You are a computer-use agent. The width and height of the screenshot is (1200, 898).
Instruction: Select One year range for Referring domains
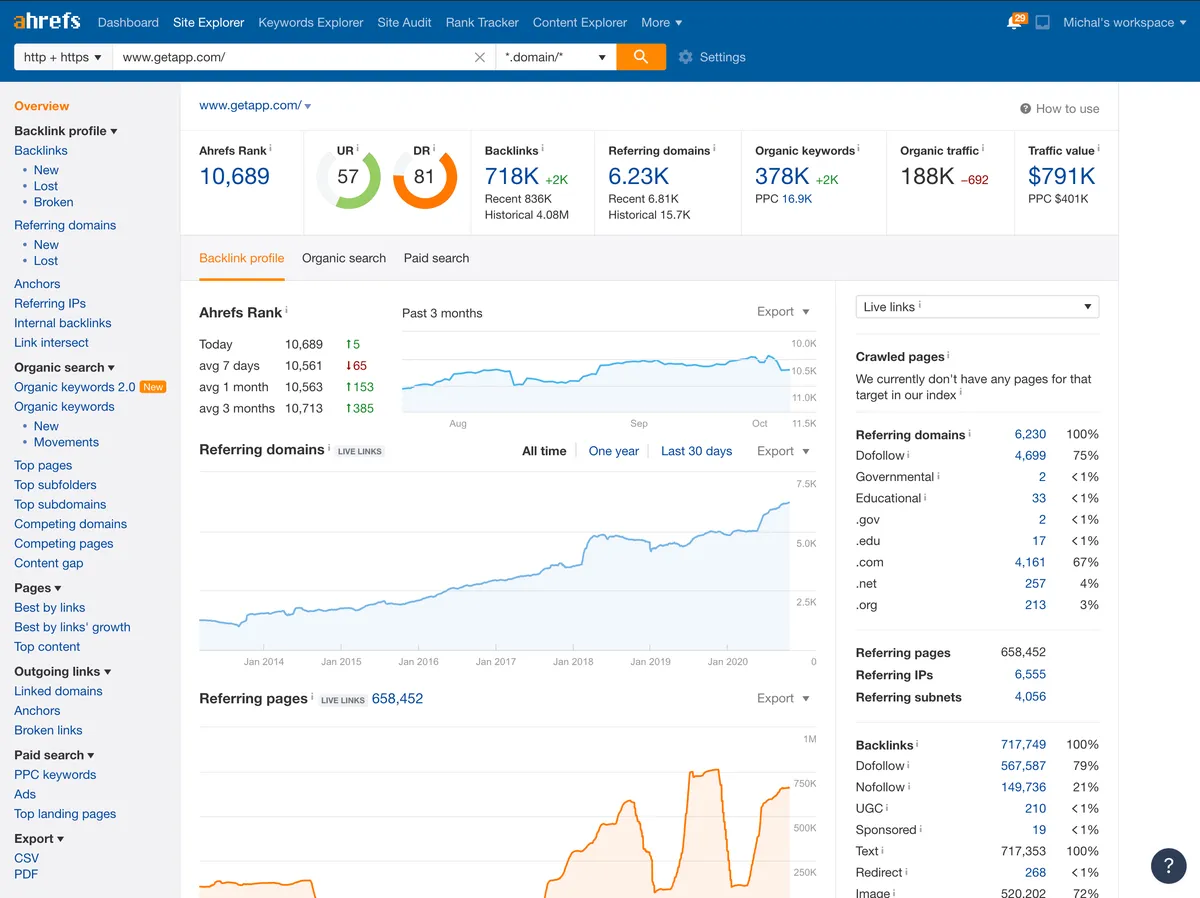614,451
